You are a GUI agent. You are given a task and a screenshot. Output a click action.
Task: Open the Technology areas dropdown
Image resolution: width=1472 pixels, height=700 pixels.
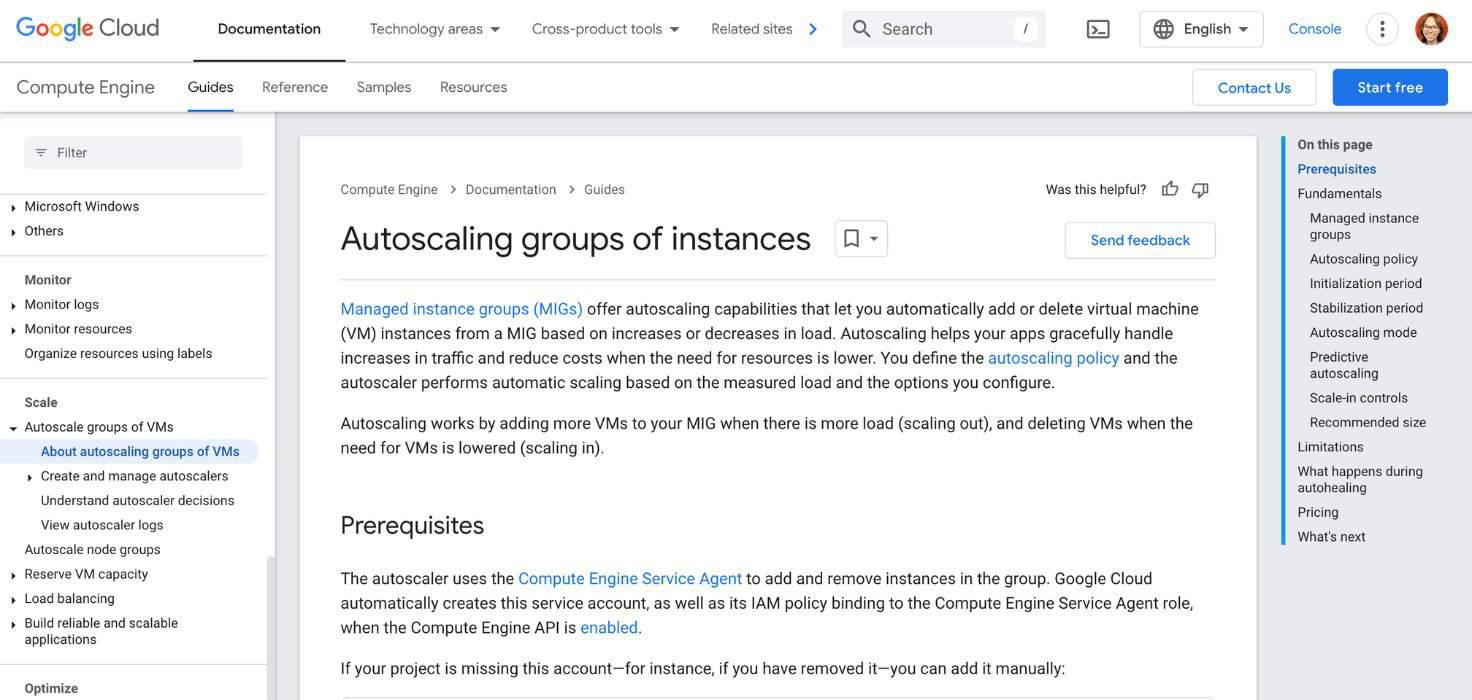coord(433,29)
